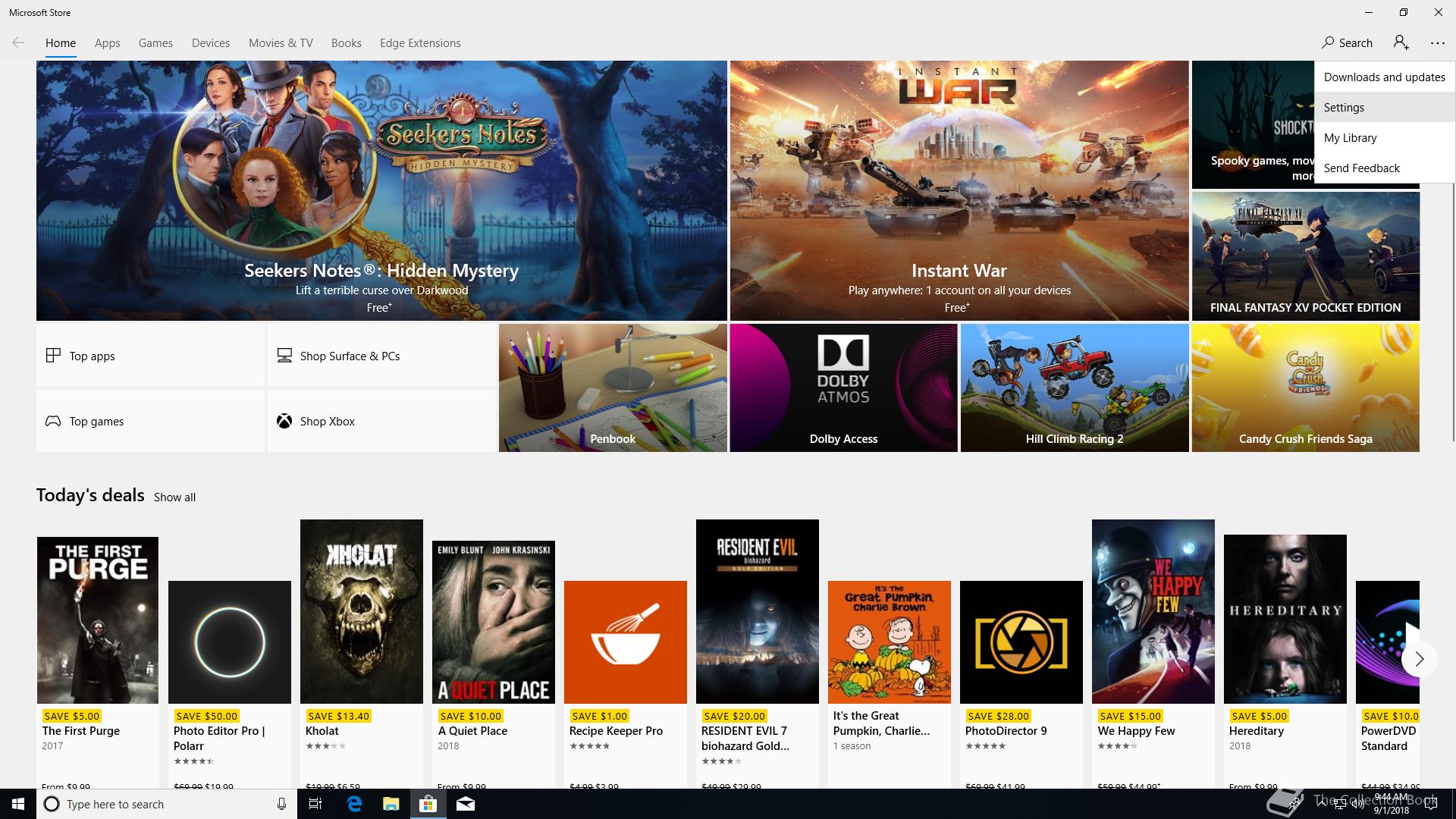This screenshot has height=819, width=1456.
Task: Select the Hereditary movie poster
Action: 1285,619
